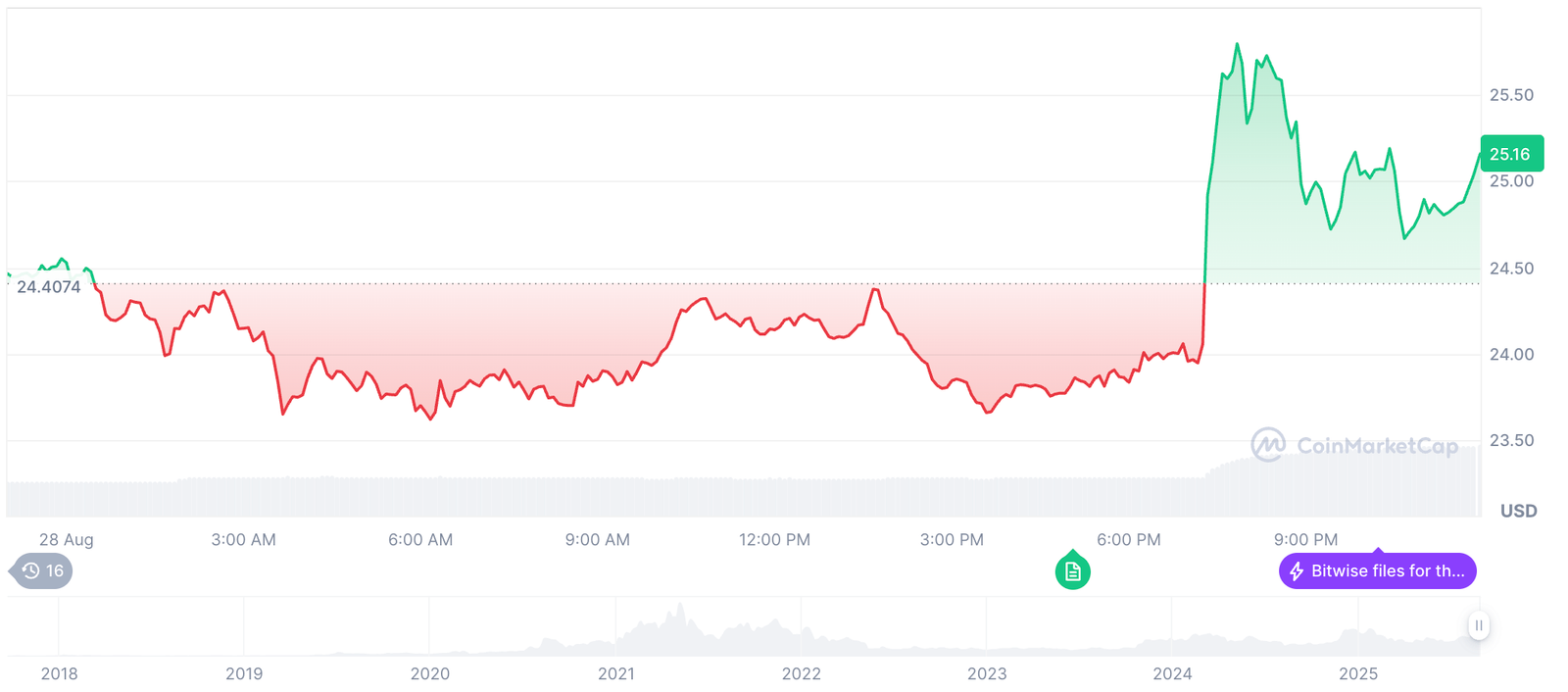Screen dimensions: 1568x692
Task: Click the 28 Aug date label
Action: click(x=67, y=539)
